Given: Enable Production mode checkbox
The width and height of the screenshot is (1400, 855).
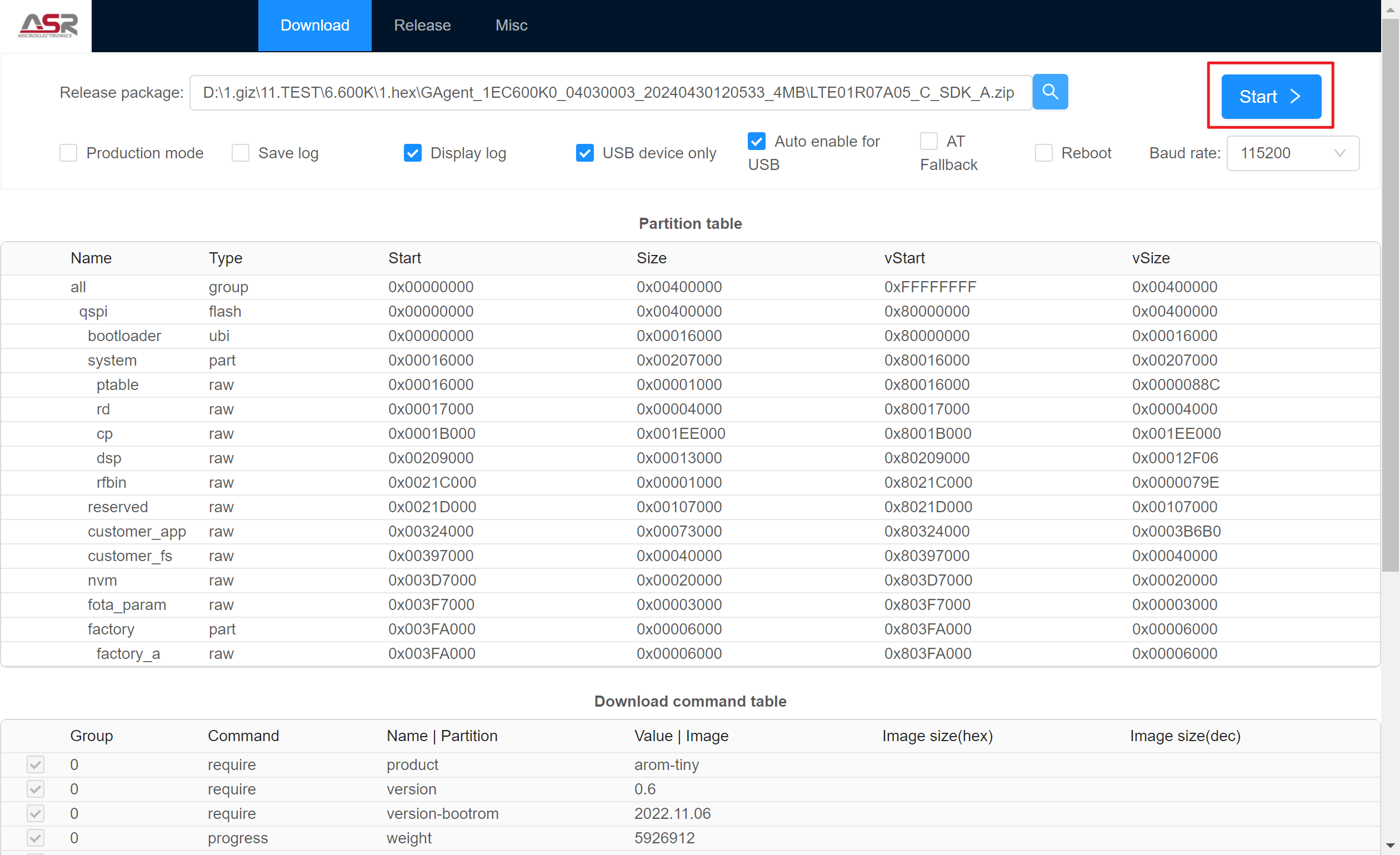Looking at the screenshot, I should click(x=68, y=153).
